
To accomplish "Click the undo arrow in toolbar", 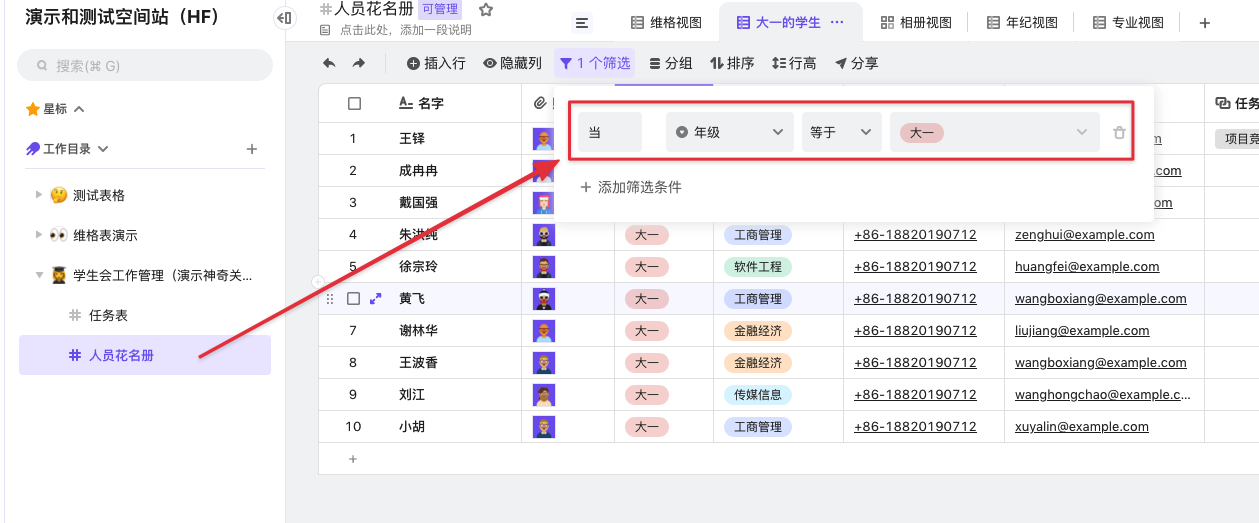I will (329, 63).
